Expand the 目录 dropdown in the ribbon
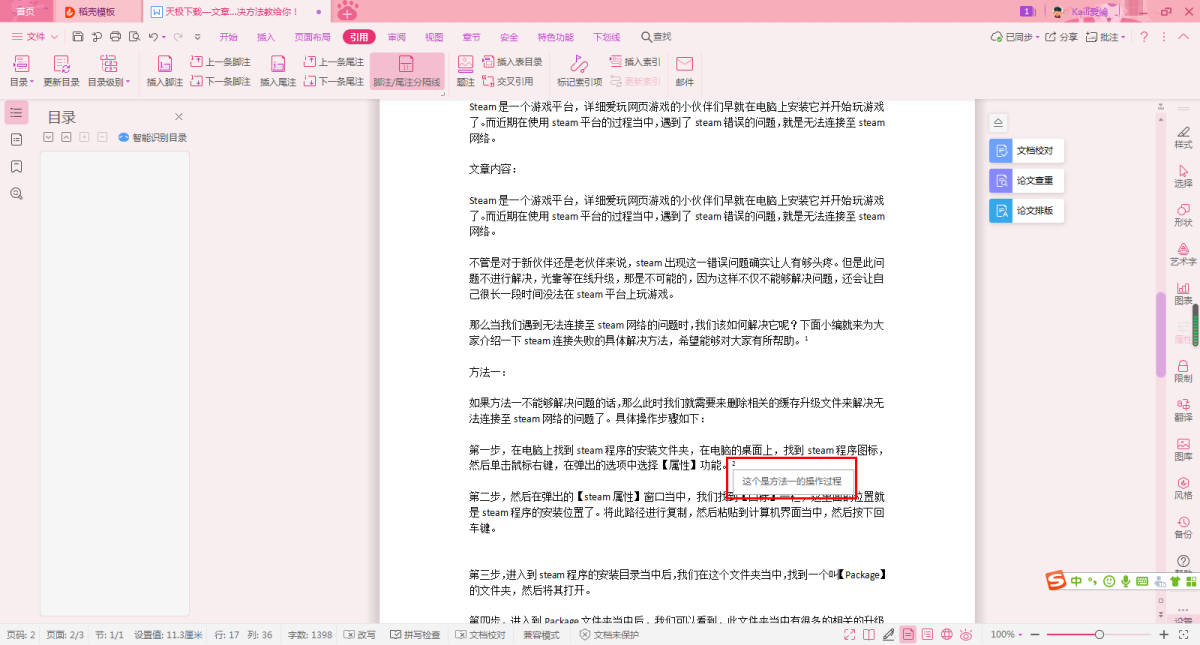This screenshot has width=1200, height=645. point(21,82)
